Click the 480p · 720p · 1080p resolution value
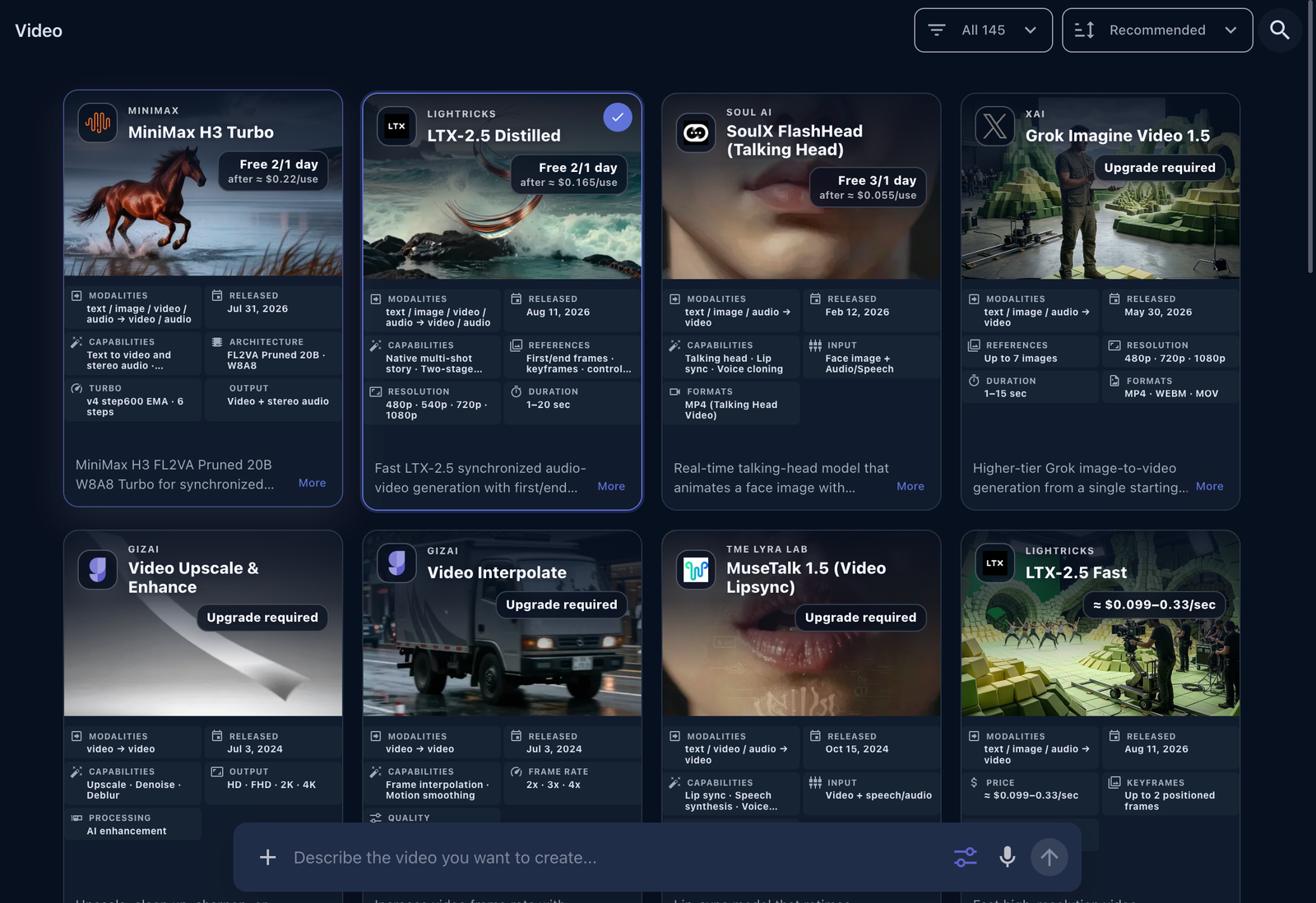The height and width of the screenshot is (903, 1316). [1175, 359]
